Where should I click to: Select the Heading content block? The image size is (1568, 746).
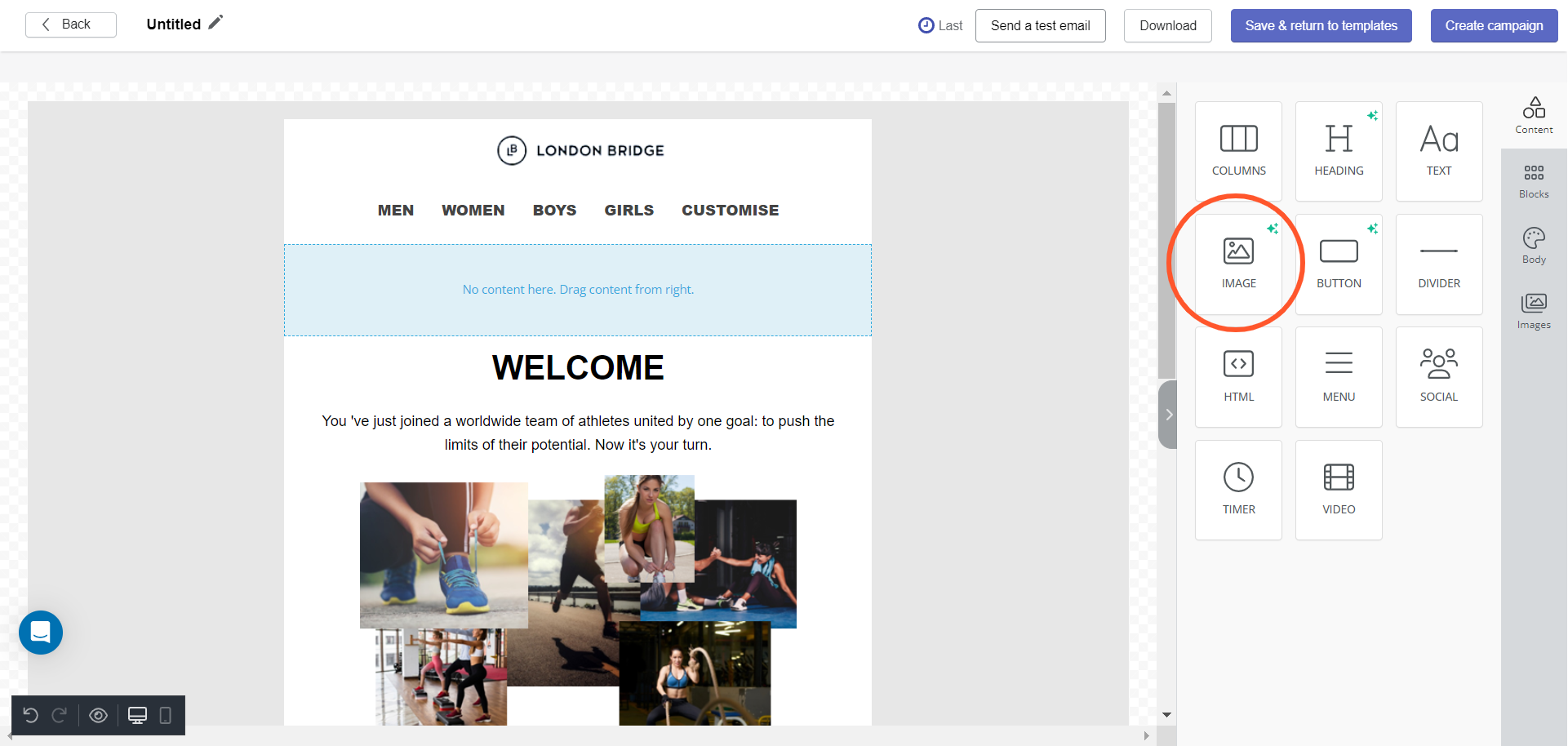pyautogui.click(x=1339, y=151)
